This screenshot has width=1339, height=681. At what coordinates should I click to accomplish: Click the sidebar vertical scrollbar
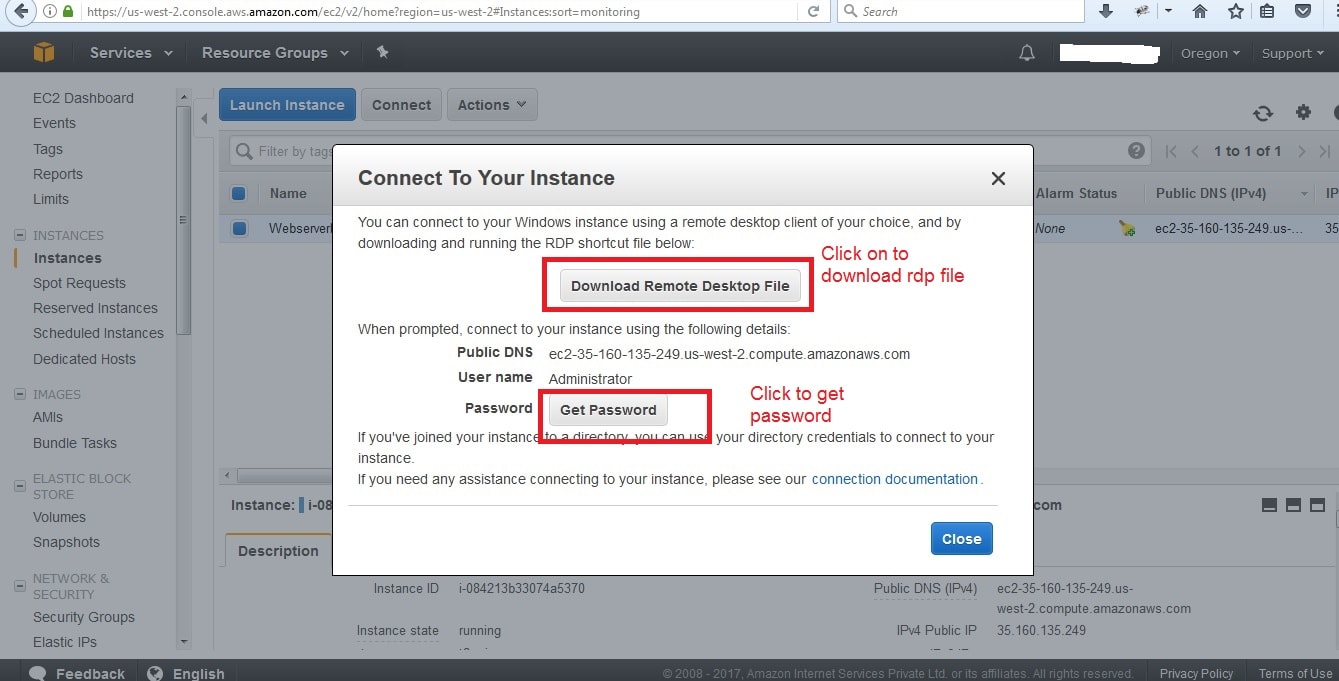(183, 220)
